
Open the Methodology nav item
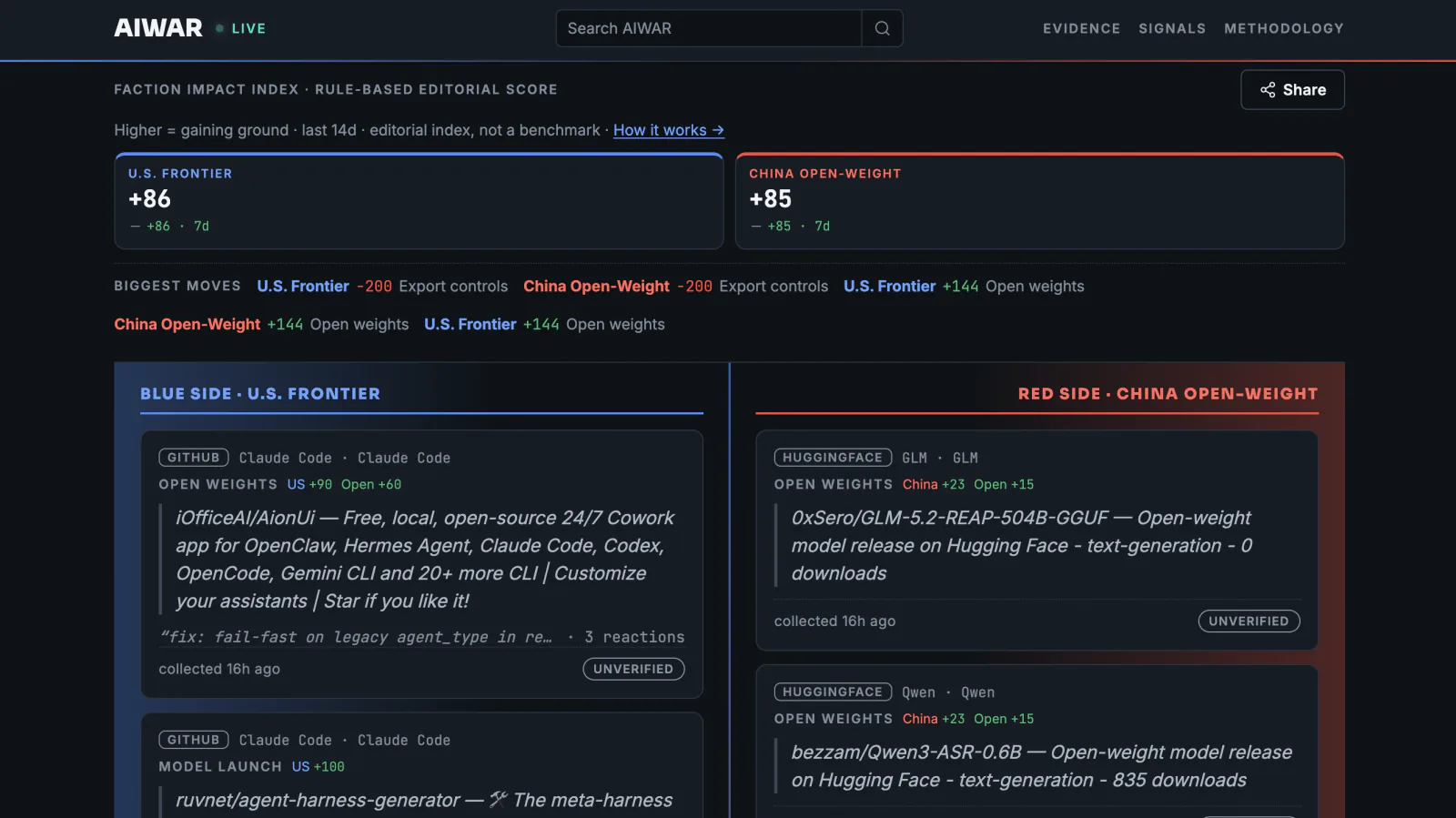click(x=1284, y=28)
